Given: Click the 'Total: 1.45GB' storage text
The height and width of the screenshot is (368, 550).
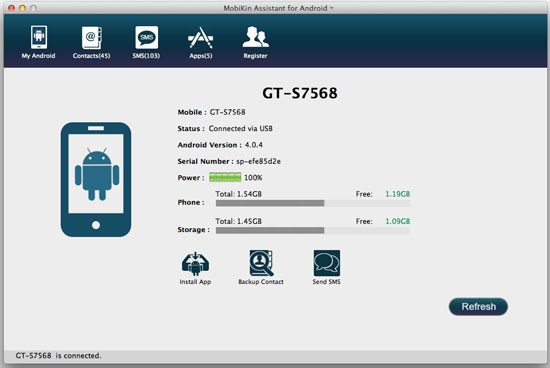Looking at the screenshot, I should (x=239, y=221).
